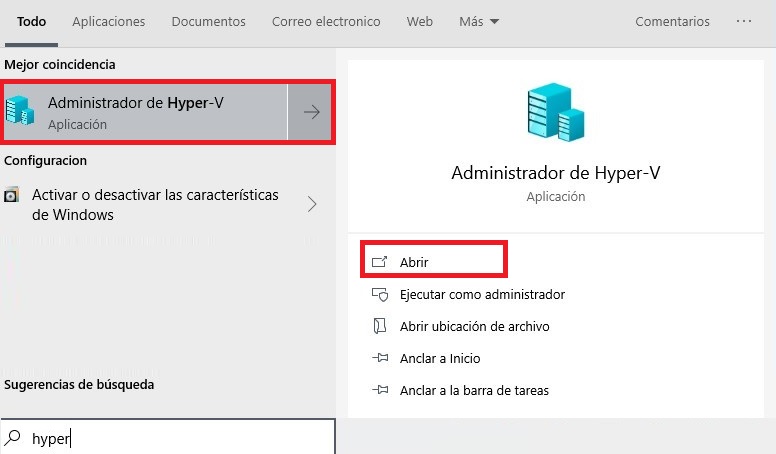
Task: Click the Comentarios link
Action: pyautogui.click(x=672, y=22)
